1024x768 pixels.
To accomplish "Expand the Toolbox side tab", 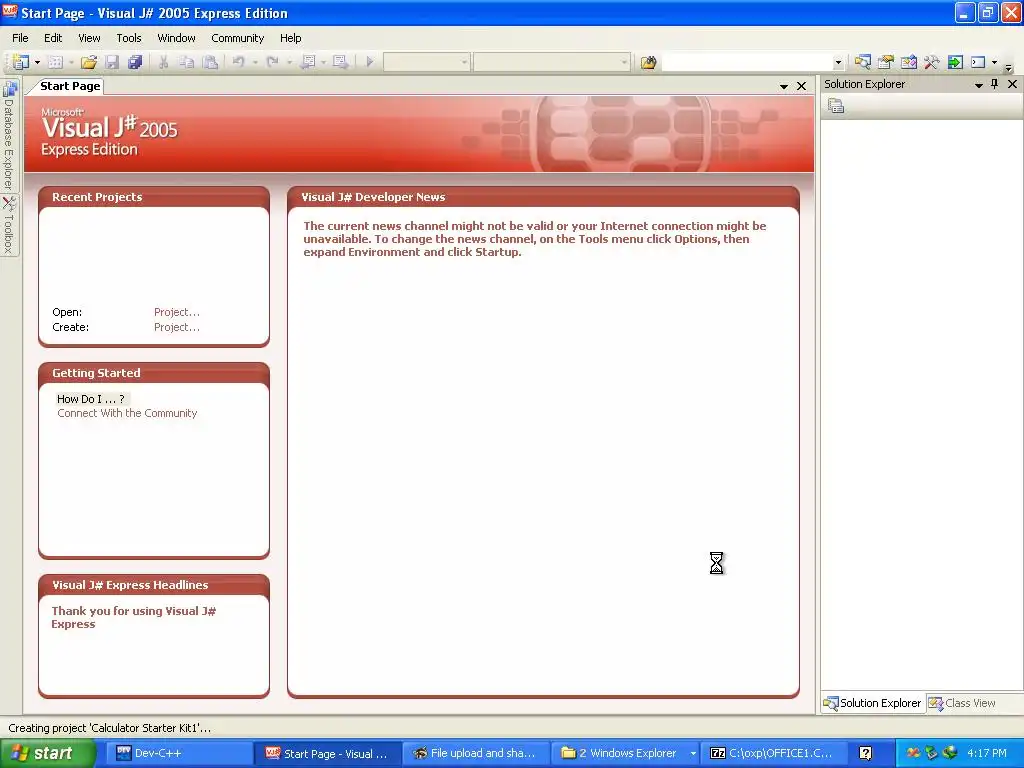I will 9,225.
